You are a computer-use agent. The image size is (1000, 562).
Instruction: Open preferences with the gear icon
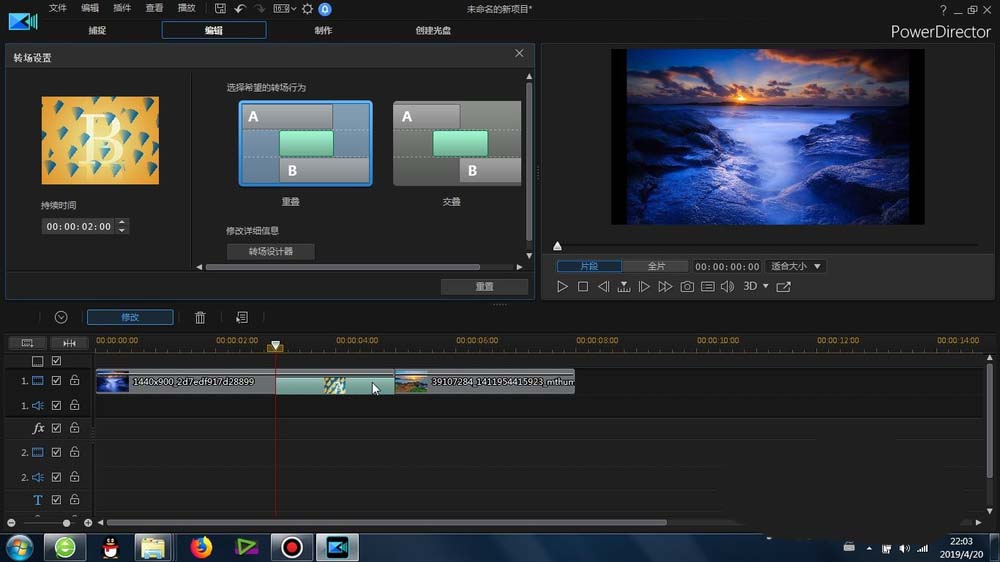click(307, 9)
